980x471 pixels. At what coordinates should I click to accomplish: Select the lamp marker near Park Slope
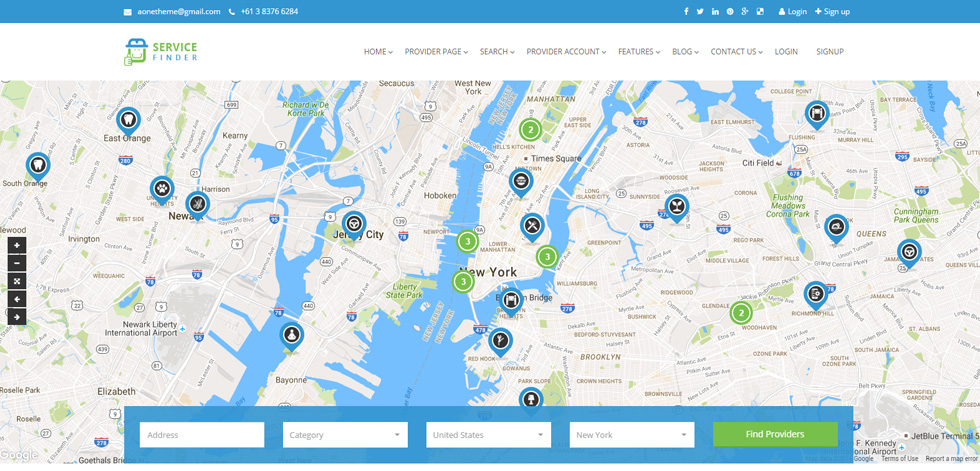tap(531, 402)
